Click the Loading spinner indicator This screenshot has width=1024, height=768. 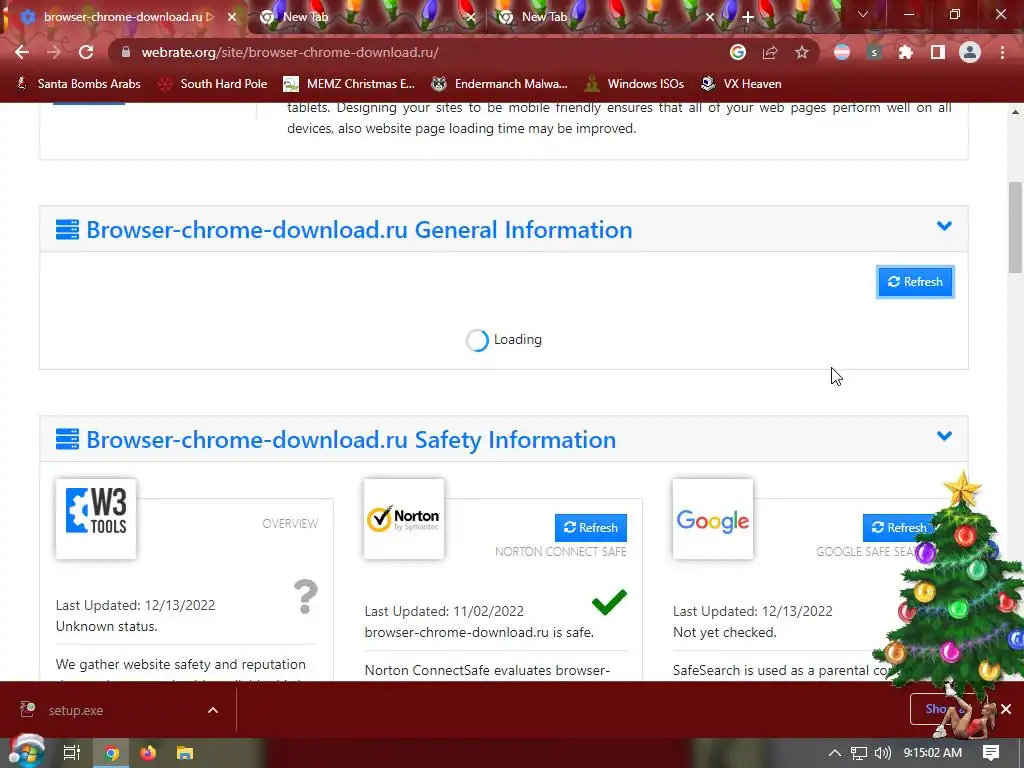point(477,340)
